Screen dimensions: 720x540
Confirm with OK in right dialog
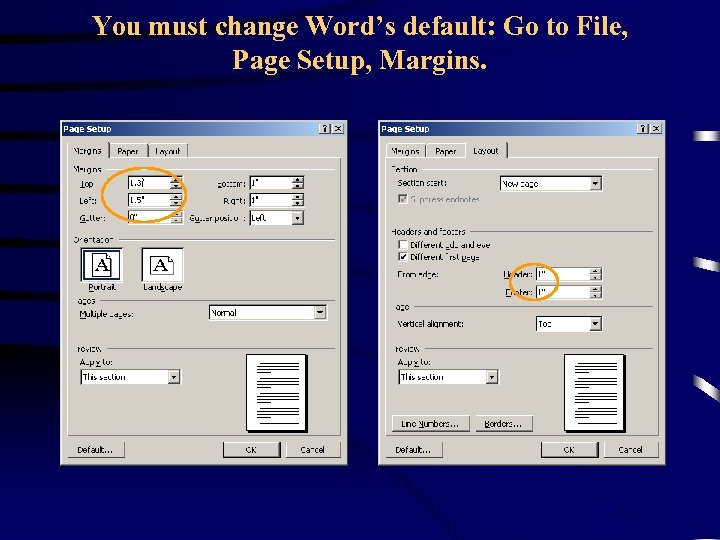[569, 450]
